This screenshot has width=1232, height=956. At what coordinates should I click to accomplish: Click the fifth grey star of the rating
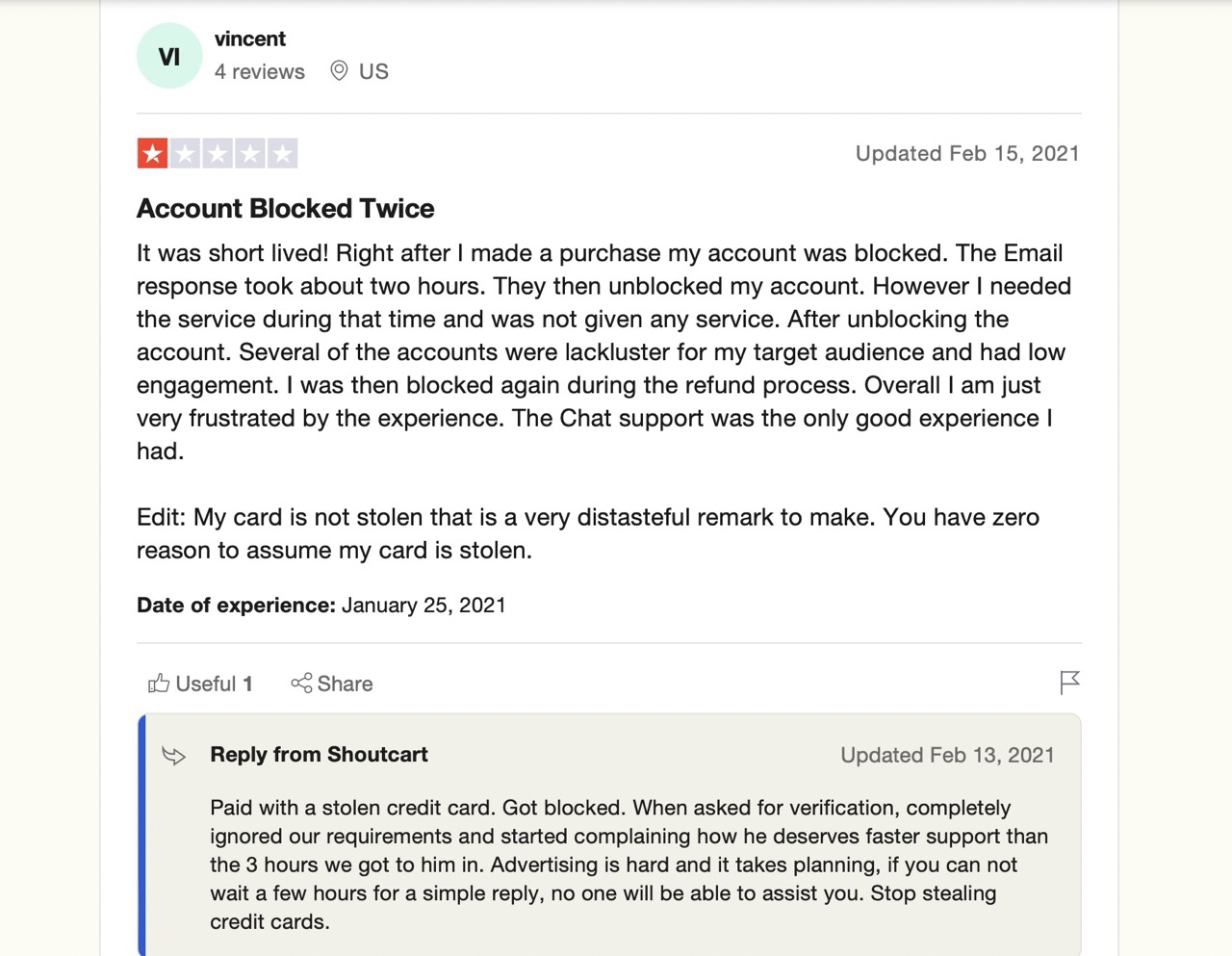click(282, 153)
